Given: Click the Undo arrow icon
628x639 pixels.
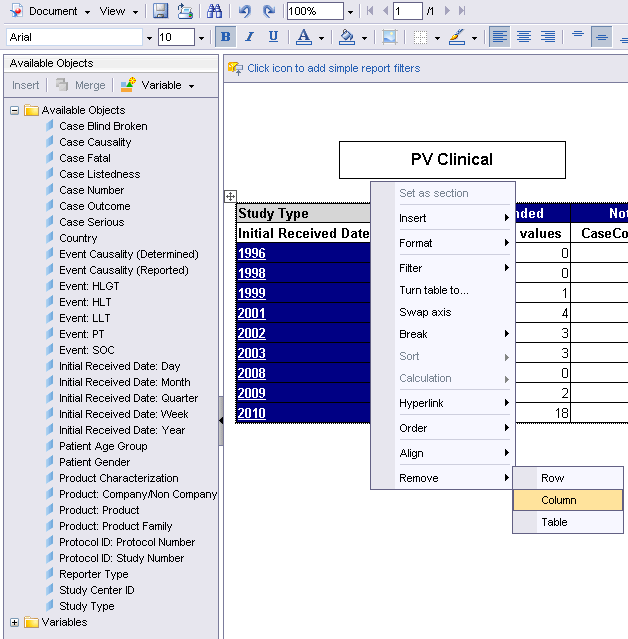Looking at the screenshot, I should coord(245,11).
